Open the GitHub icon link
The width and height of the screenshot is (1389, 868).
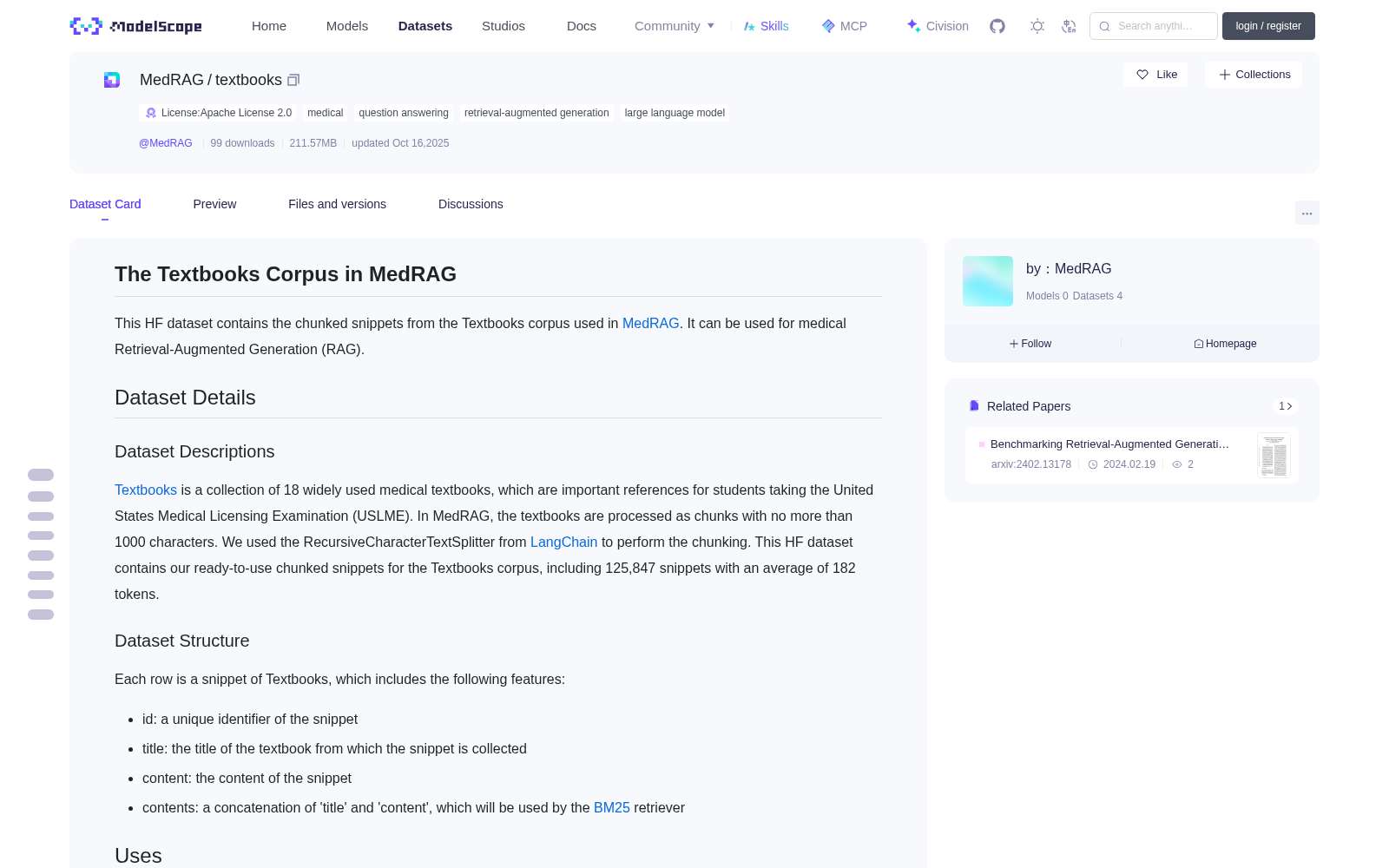(997, 26)
